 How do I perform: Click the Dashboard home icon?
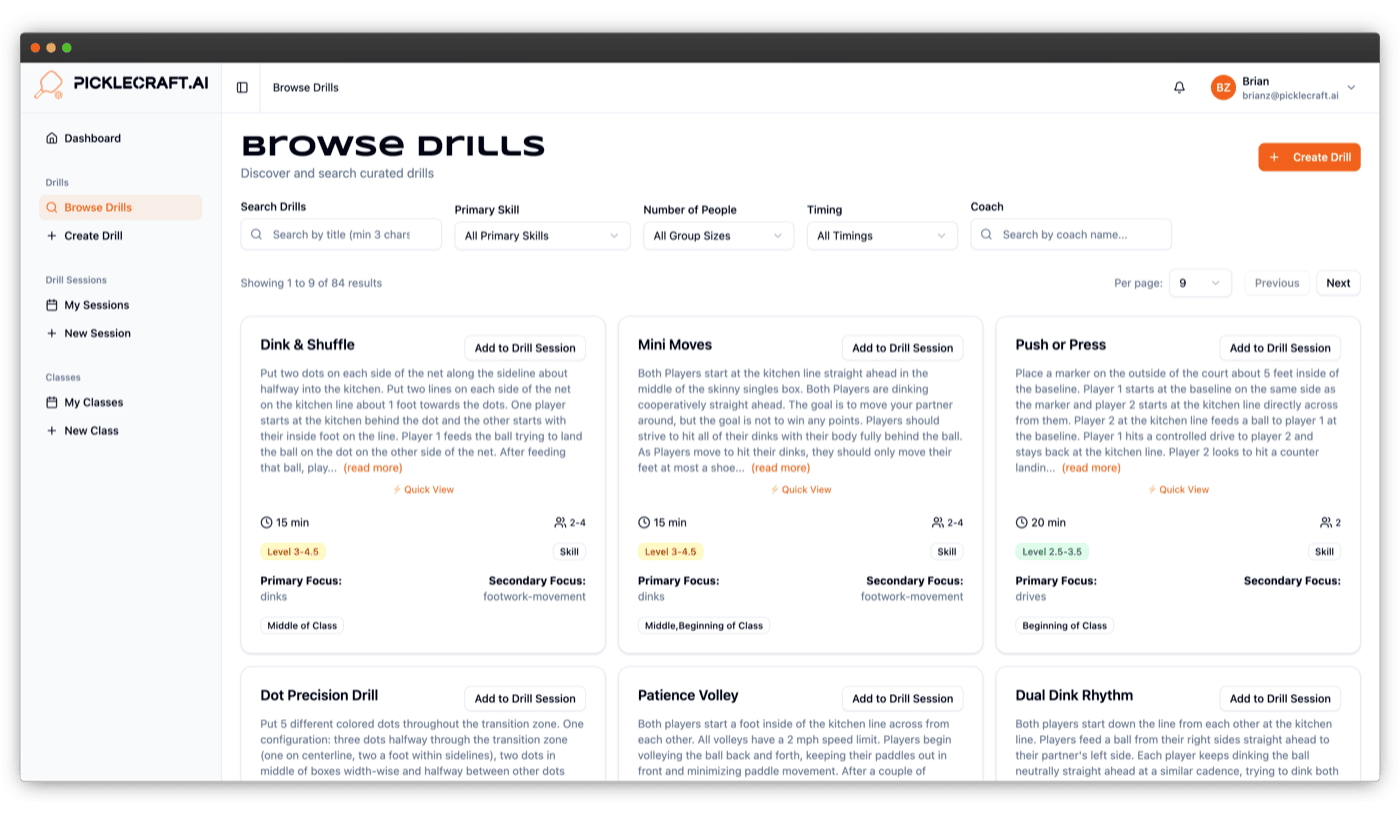coord(52,139)
